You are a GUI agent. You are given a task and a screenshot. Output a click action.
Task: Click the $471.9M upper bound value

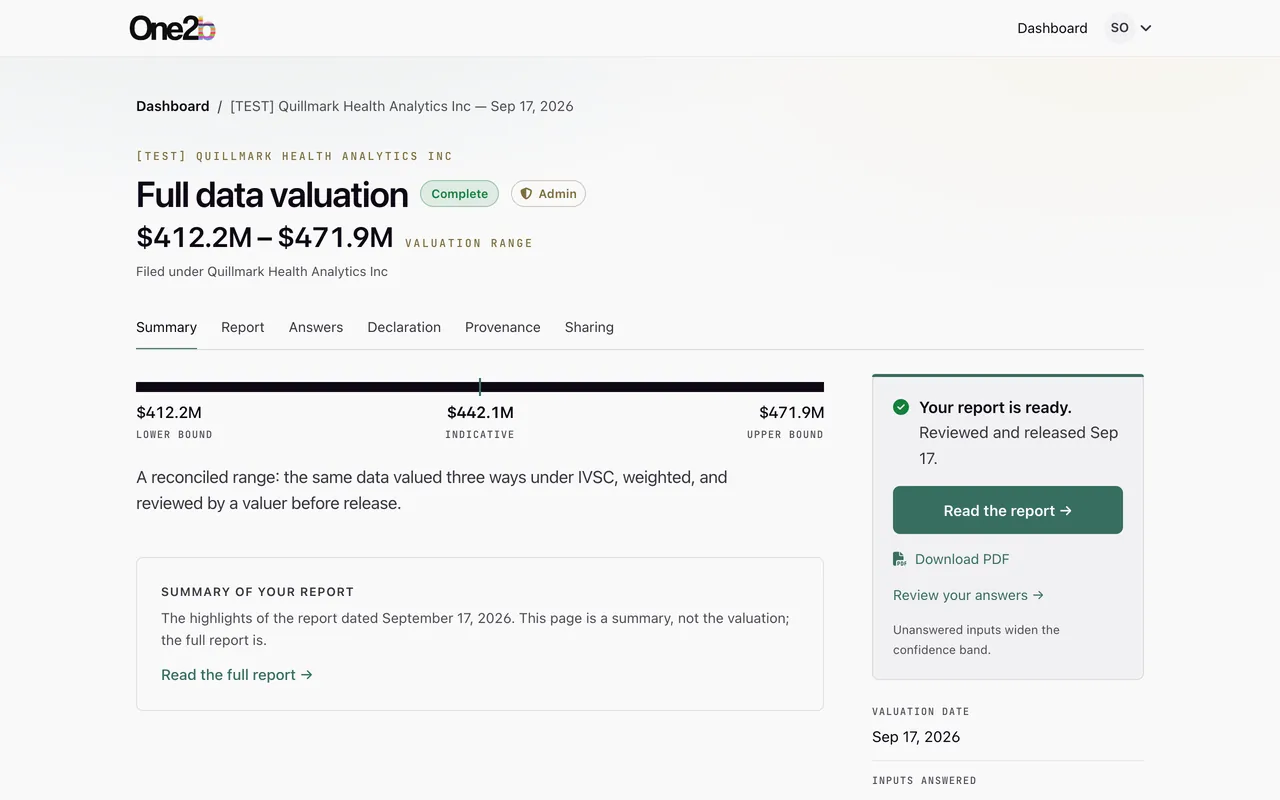pyautogui.click(x=791, y=412)
